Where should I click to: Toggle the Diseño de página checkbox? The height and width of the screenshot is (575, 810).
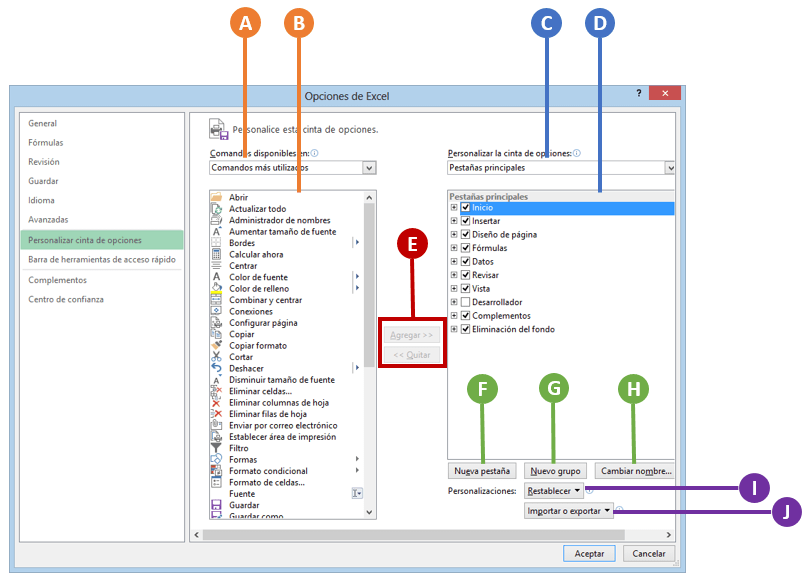tap(465, 234)
